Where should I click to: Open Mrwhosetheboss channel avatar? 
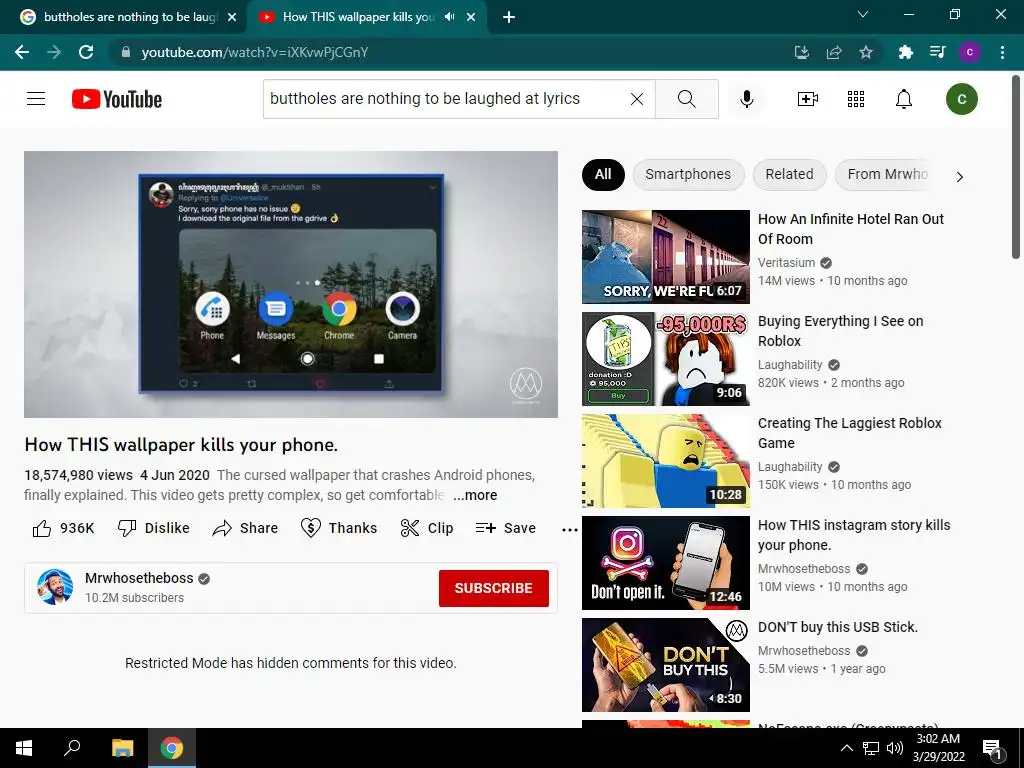point(55,587)
